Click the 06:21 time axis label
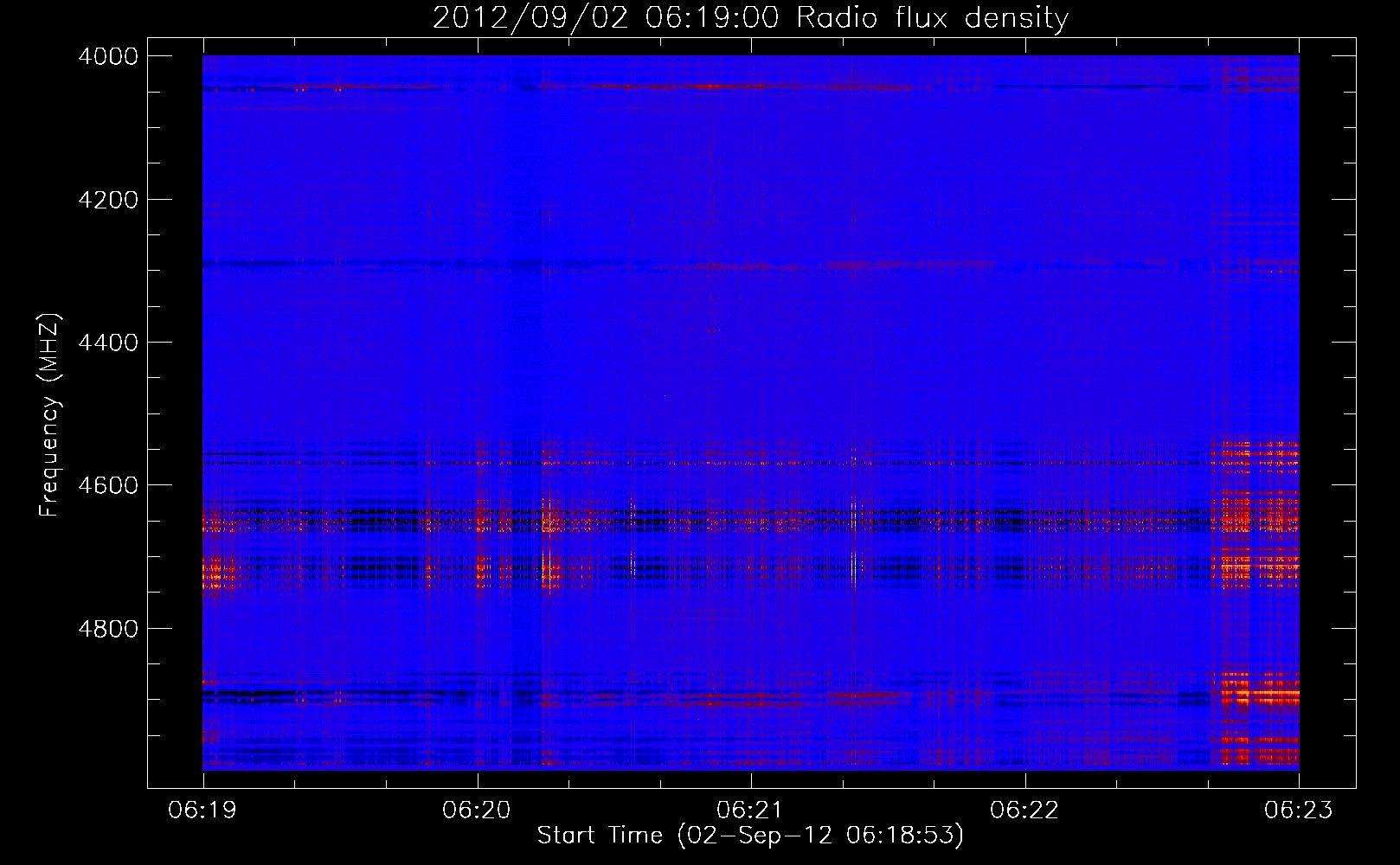1400x865 pixels. (750, 811)
